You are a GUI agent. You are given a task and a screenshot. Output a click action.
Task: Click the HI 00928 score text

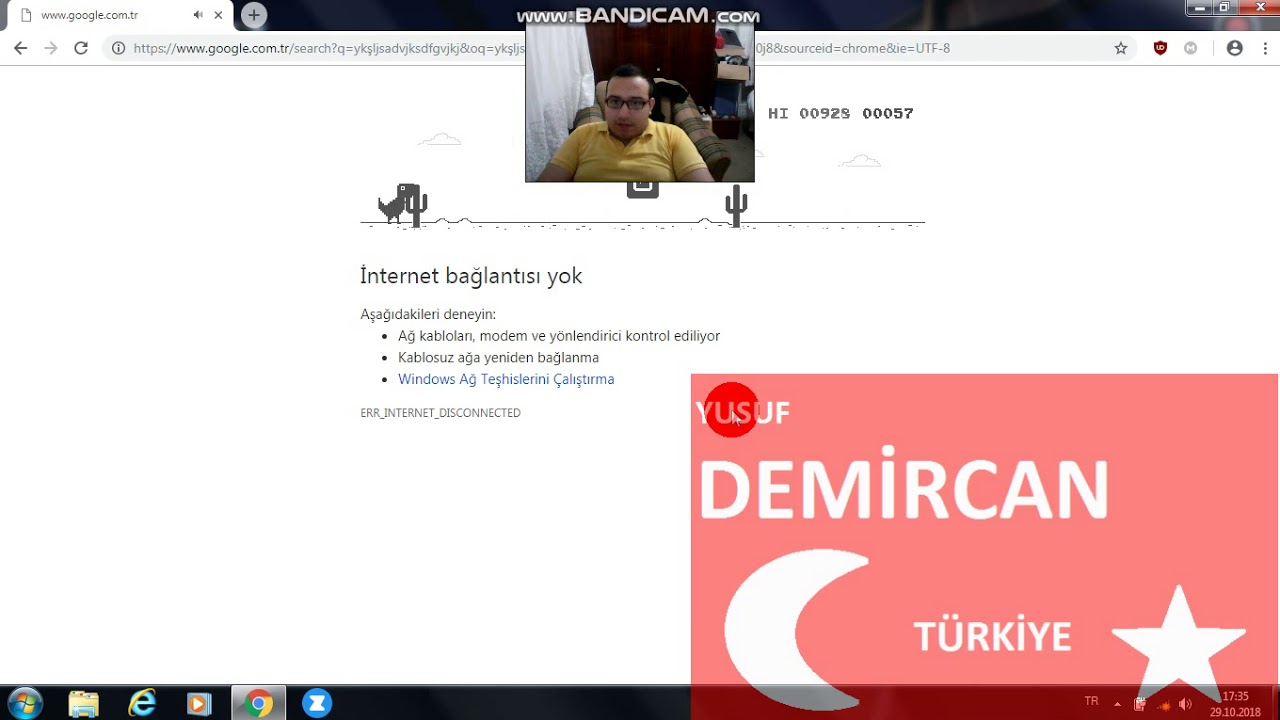click(x=808, y=113)
